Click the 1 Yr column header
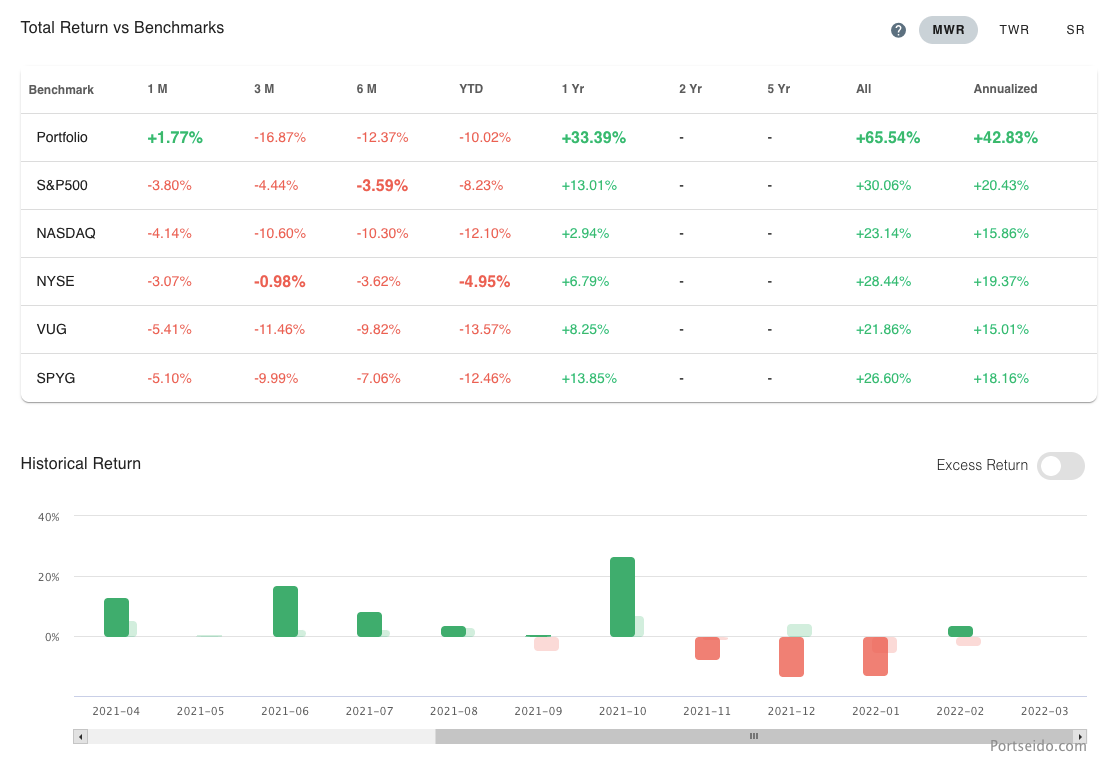1109x762 pixels. (573, 89)
